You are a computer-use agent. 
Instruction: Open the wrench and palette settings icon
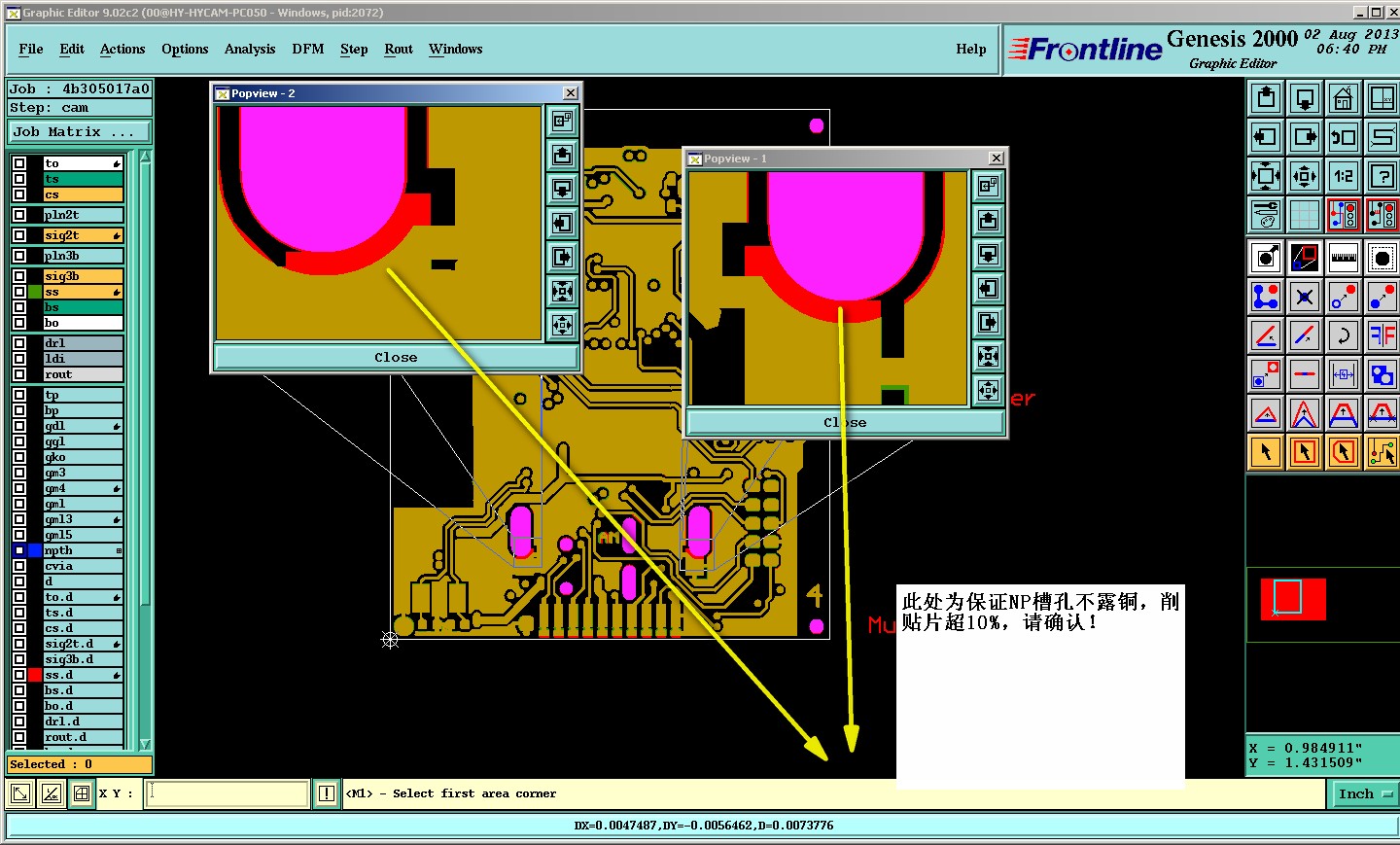pyautogui.click(x=1266, y=215)
